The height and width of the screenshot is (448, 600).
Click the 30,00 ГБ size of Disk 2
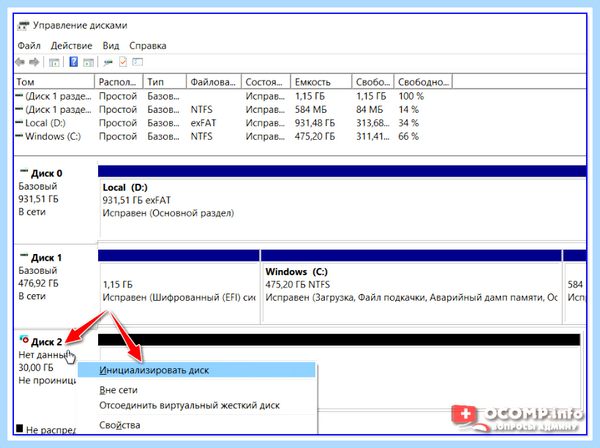pyautogui.click(x=36, y=367)
